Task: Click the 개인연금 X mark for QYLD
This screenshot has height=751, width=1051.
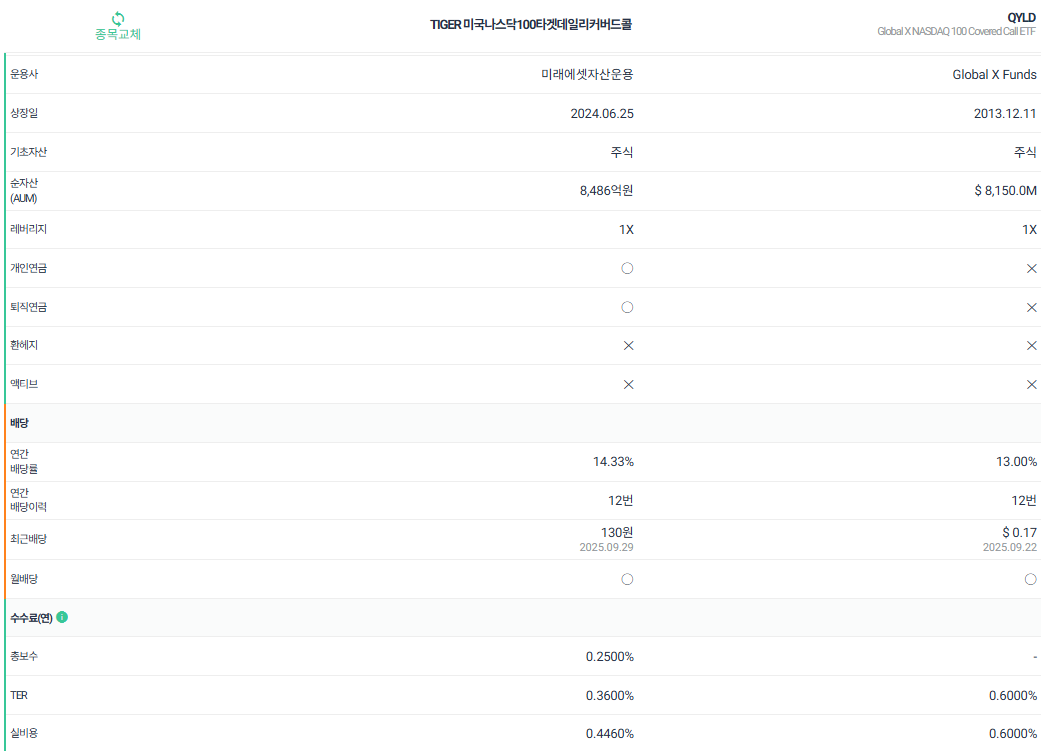Action: [1032, 269]
